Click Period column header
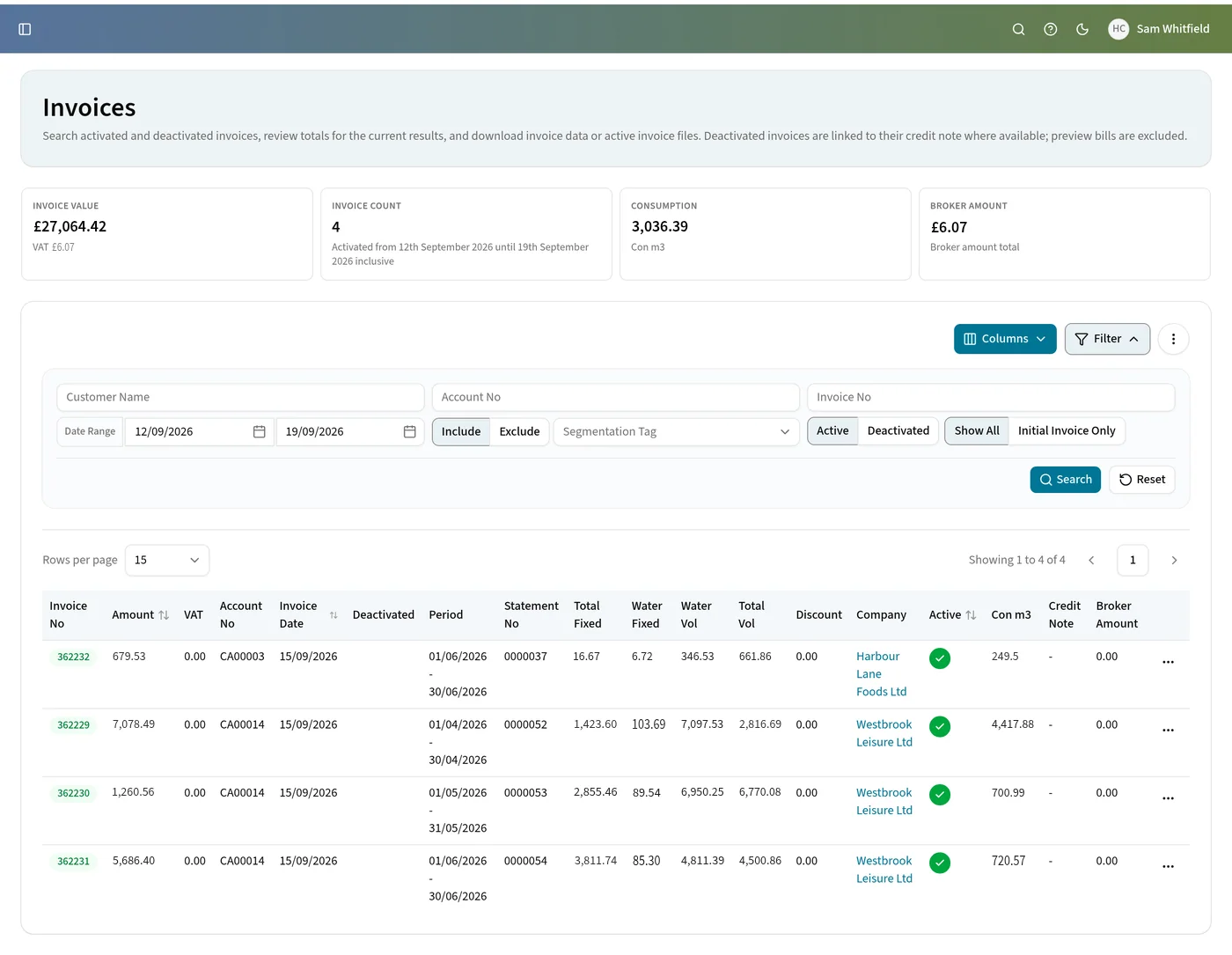Image resolution: width=1232 pixels, height=955 pixels. click(x=446, y=615)
